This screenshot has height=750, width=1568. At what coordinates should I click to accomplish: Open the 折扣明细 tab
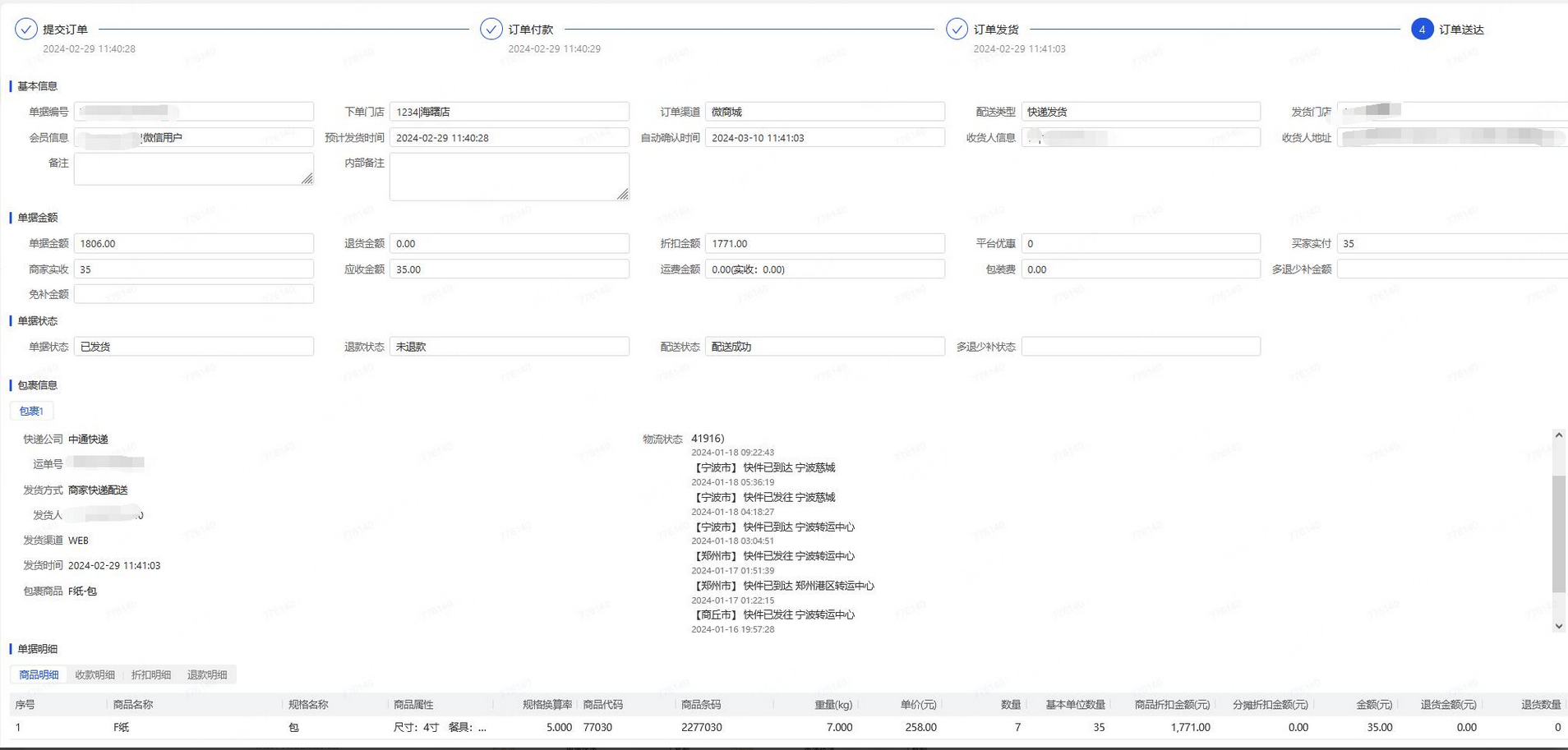(151, 675)
